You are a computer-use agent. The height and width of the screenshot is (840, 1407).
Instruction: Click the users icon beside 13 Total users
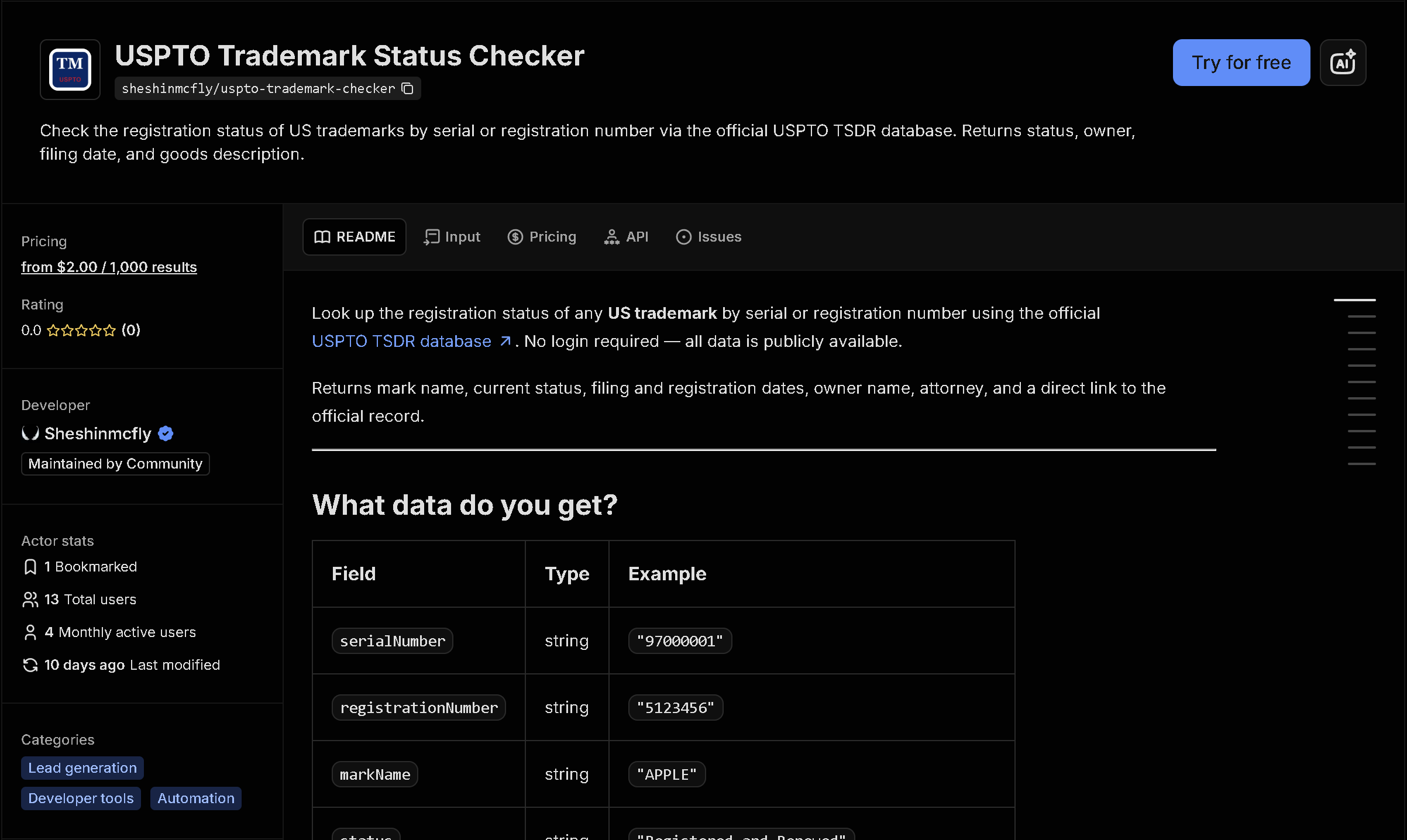tap(30, 600)
